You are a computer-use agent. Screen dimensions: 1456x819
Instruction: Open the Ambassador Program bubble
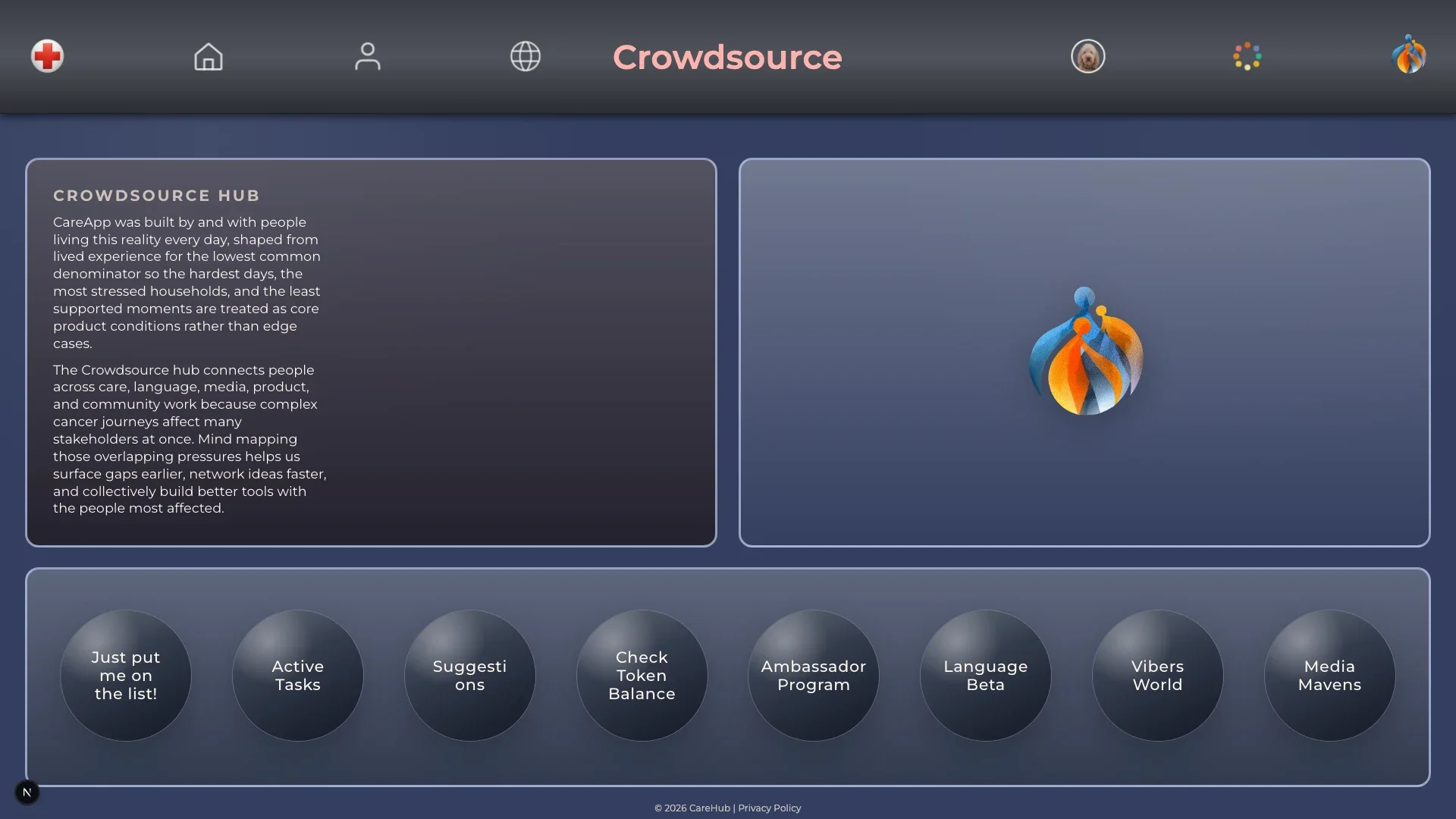[814, 676]
